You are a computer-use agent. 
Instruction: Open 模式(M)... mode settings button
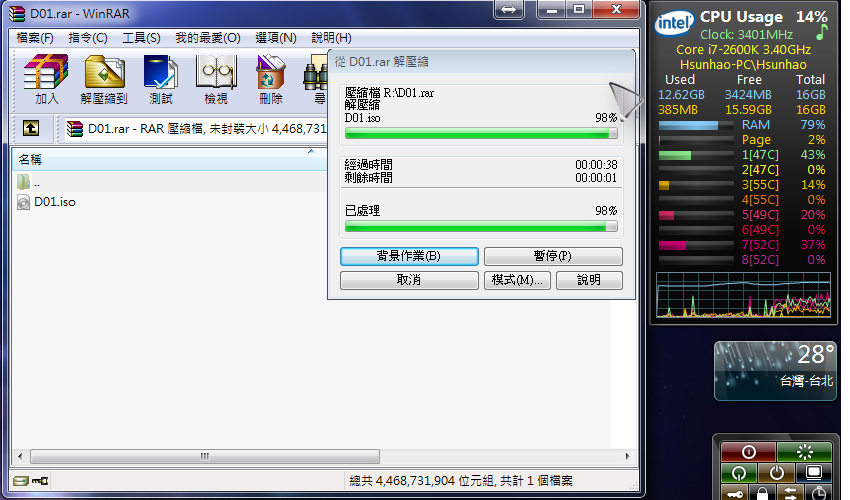pyautogui.click(x=517, y=280)
